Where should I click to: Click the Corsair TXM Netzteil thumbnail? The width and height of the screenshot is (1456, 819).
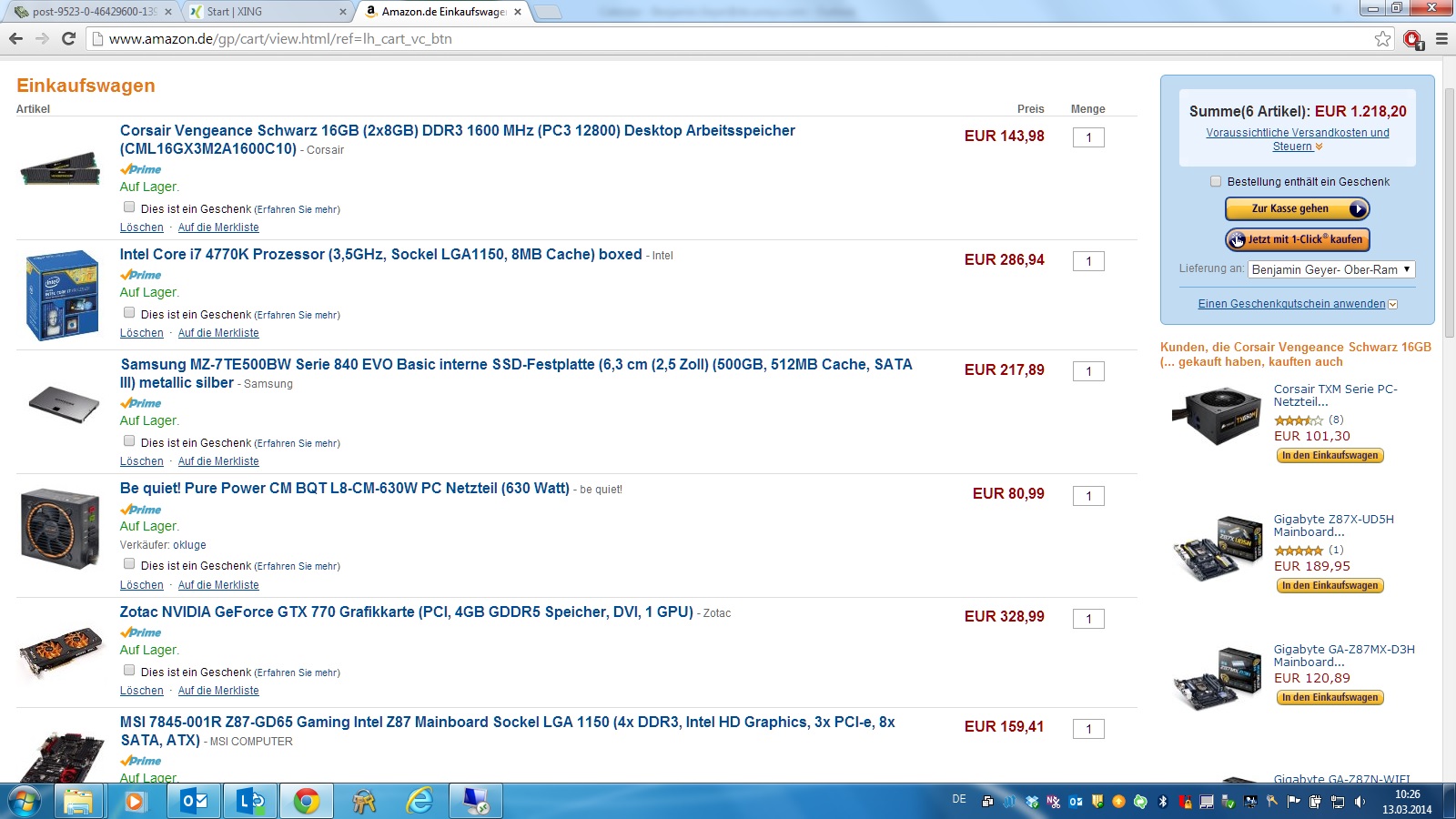pos(1217,416)
